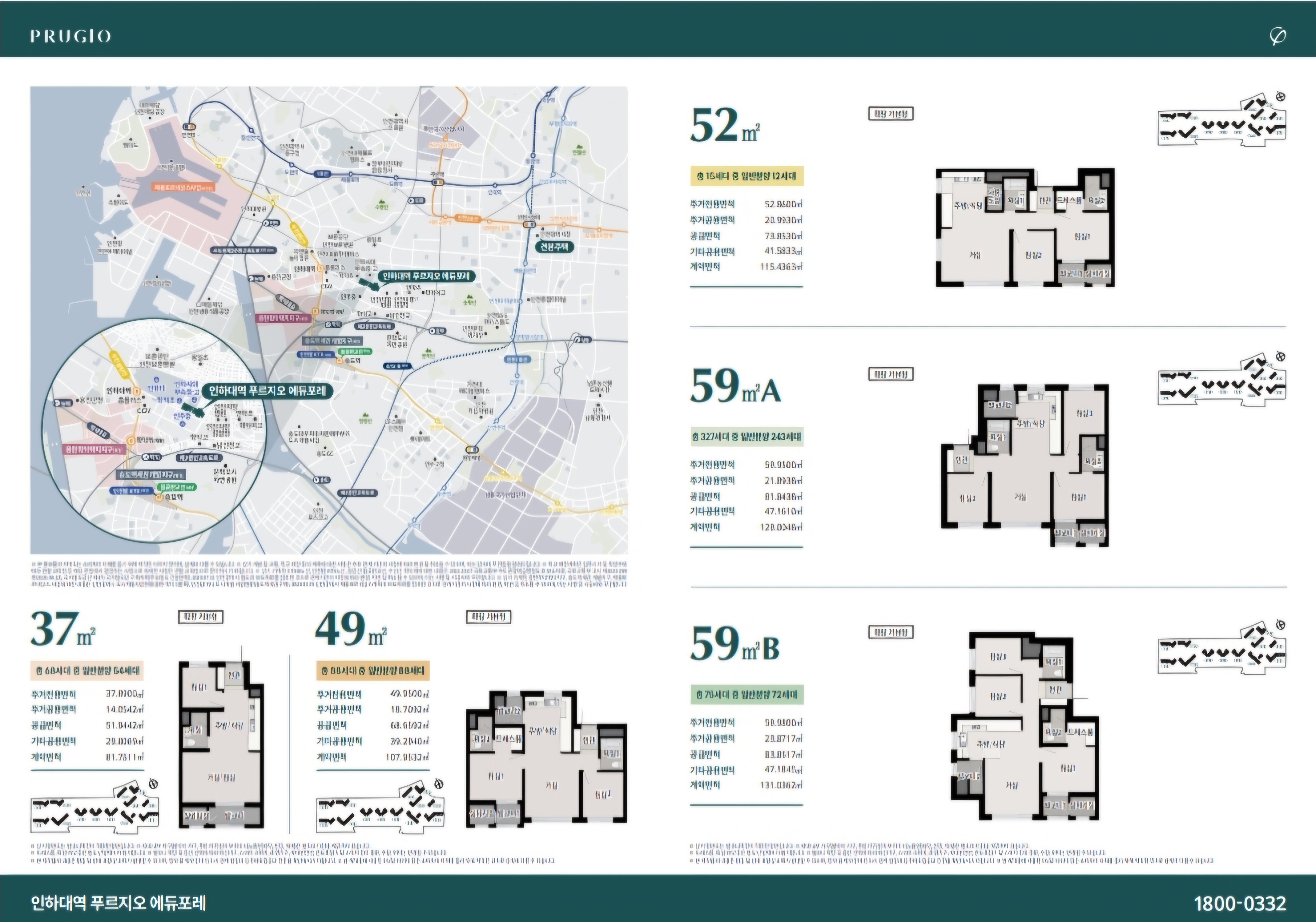Click the green household-count banner under 59㎡B
1316x922 pixels.
point(747,694)
